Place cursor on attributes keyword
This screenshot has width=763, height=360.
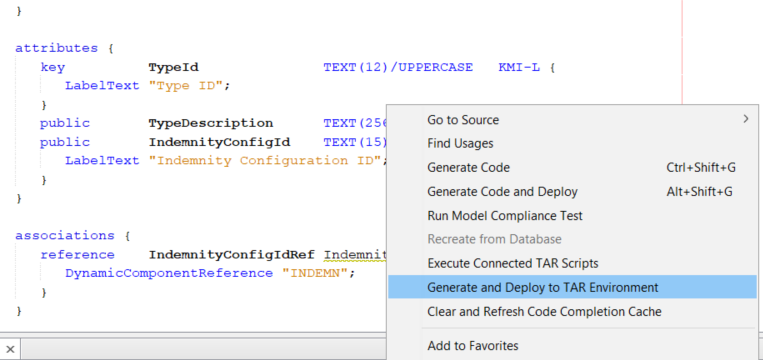pyautogui.click(x=56, y=48)
